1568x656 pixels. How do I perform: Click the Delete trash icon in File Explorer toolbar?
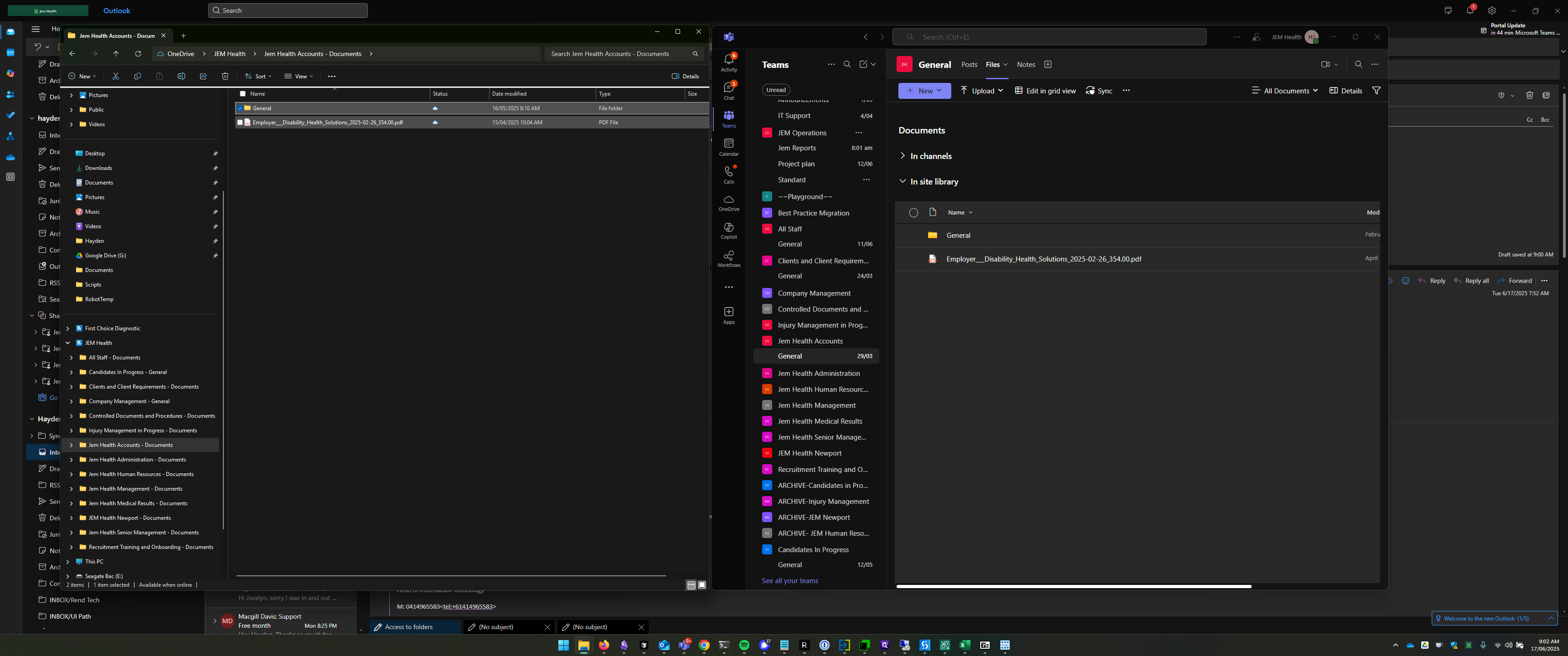point(225,76)
